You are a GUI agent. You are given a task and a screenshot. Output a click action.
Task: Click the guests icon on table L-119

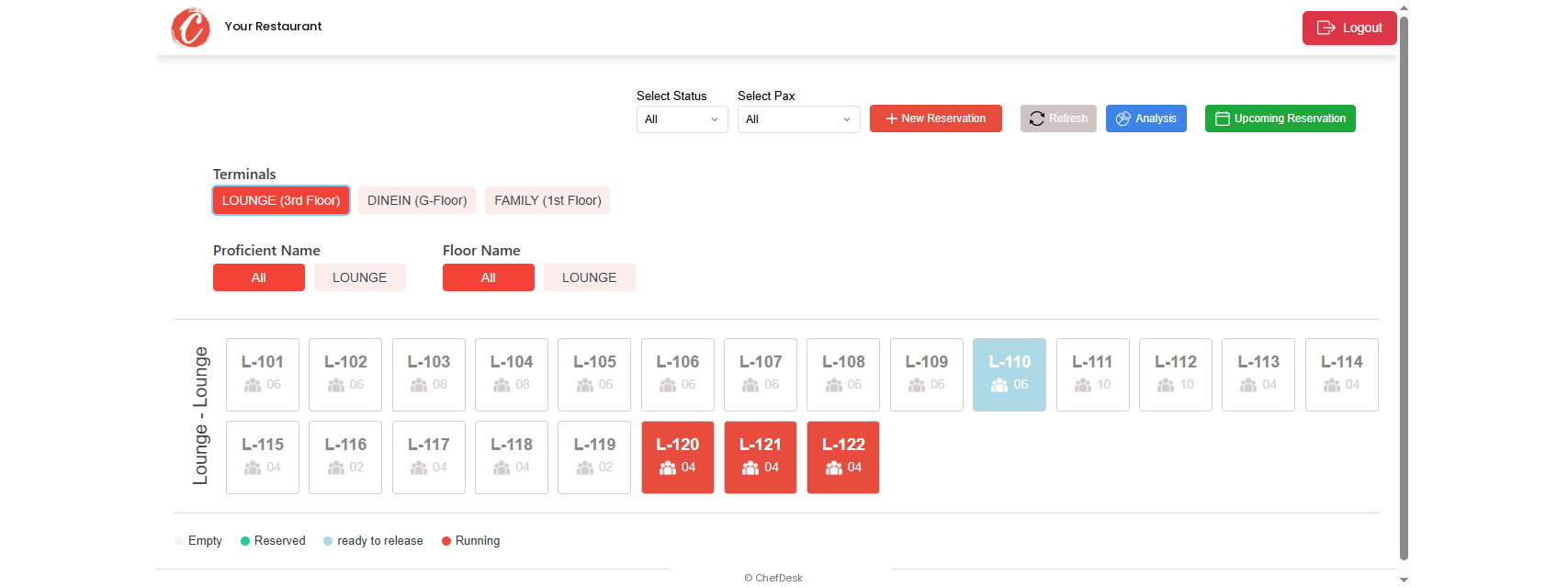pyautogui.click(x=585, y=468)
